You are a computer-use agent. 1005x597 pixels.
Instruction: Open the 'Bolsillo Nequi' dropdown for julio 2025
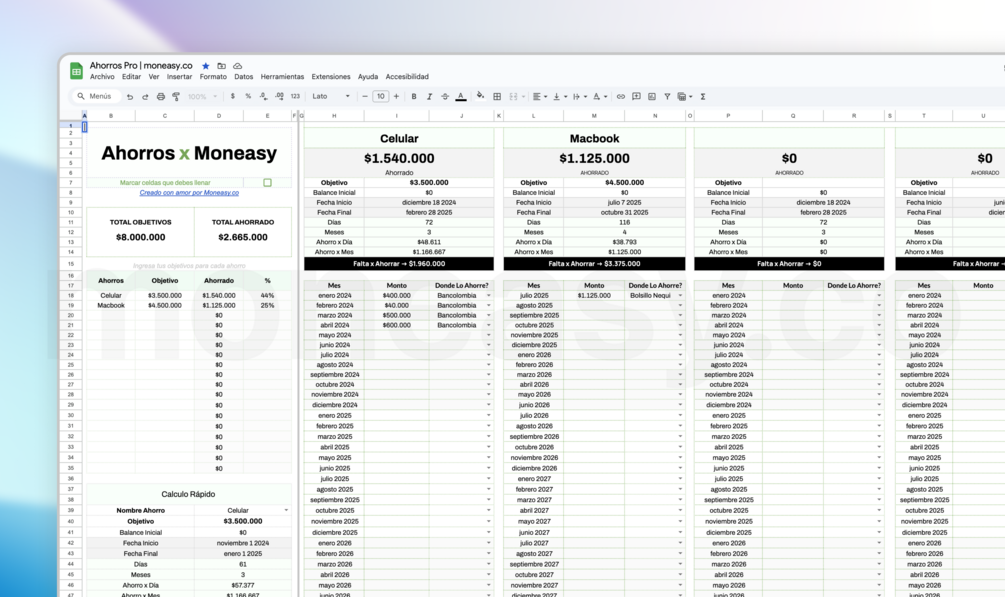(x=680, y=296)
